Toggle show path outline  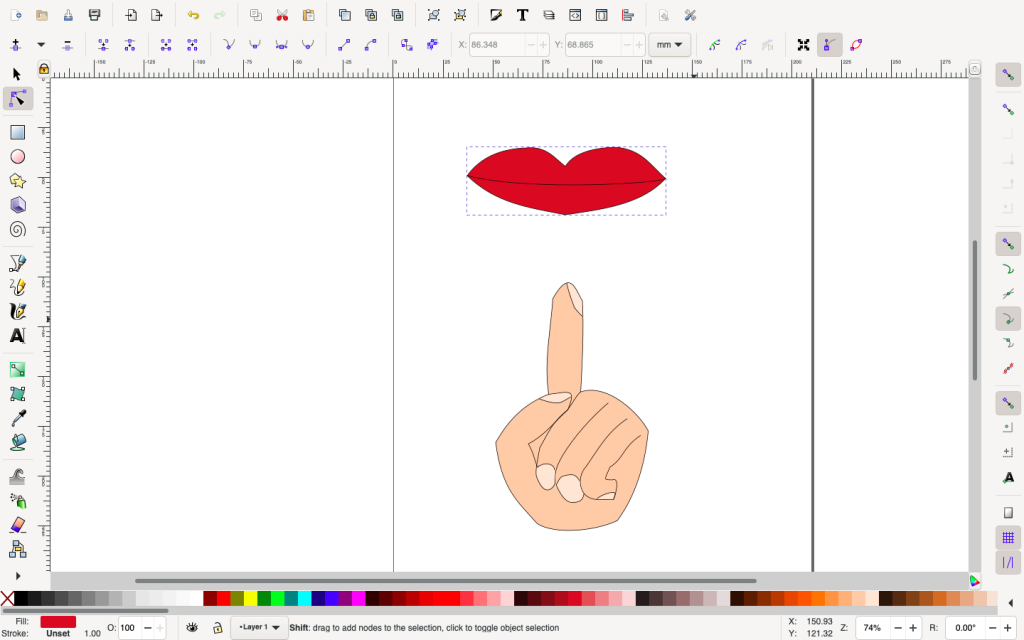point(856,44)
